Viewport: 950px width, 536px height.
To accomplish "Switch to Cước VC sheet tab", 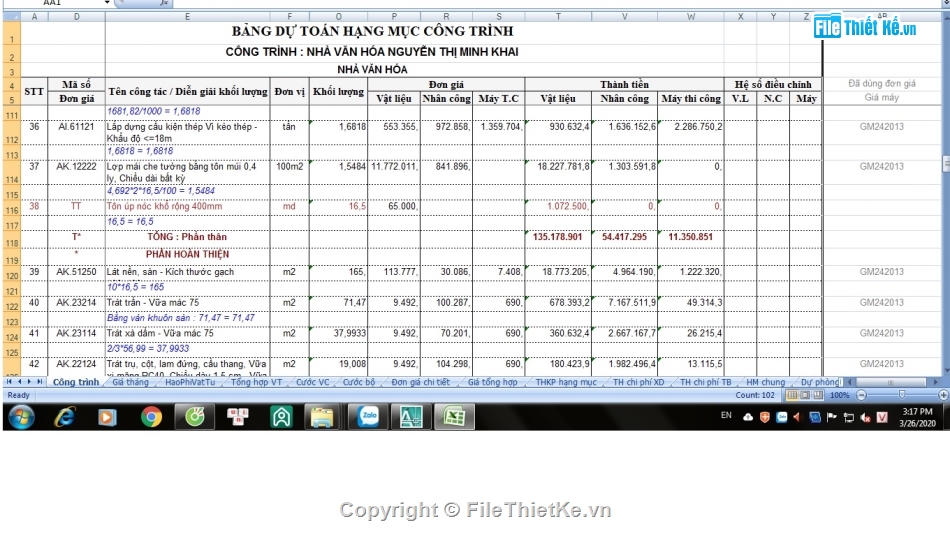I will (x=313, y=382).
